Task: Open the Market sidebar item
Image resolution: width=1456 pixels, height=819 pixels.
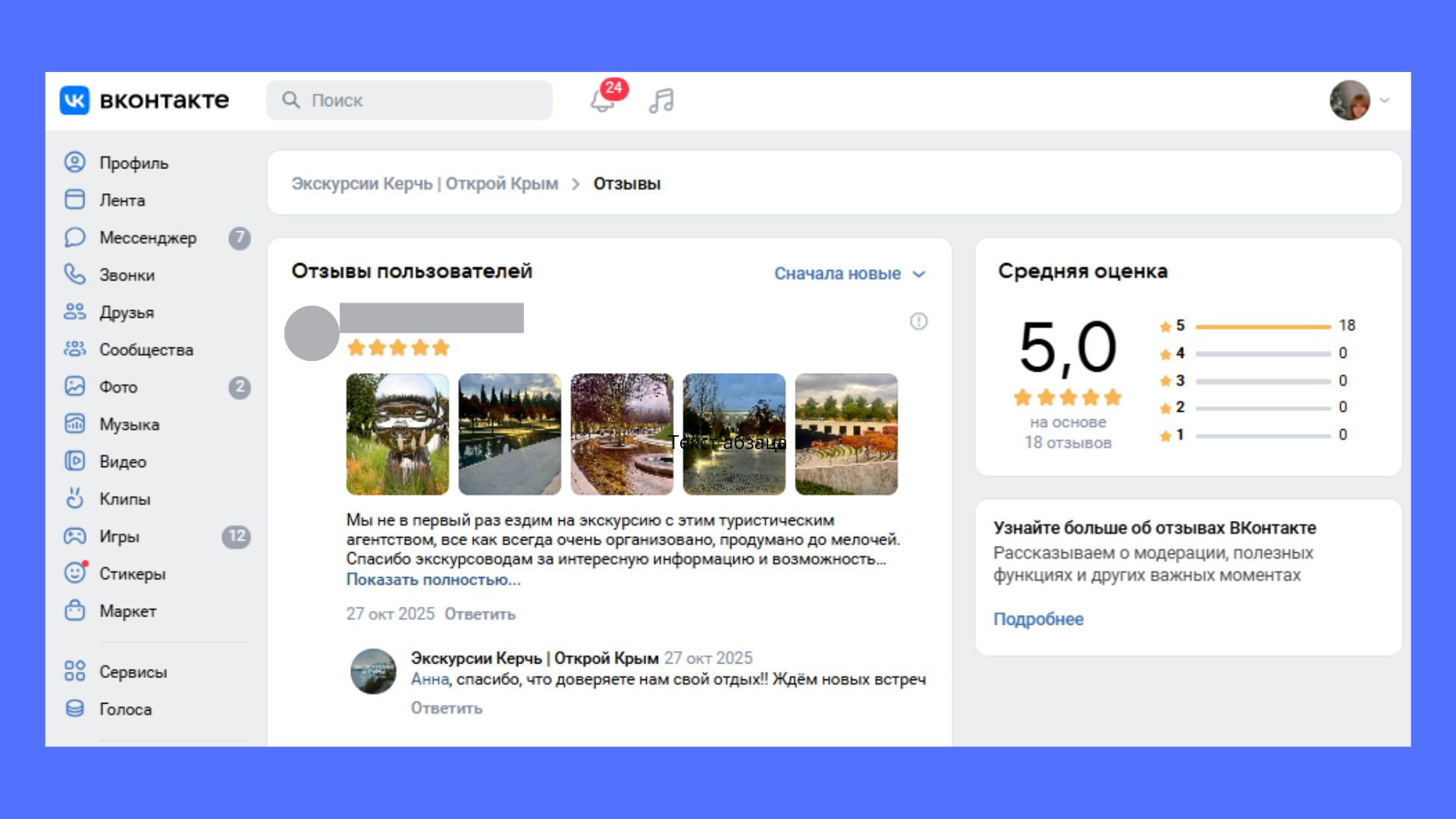Action: (x=127, y=611)
